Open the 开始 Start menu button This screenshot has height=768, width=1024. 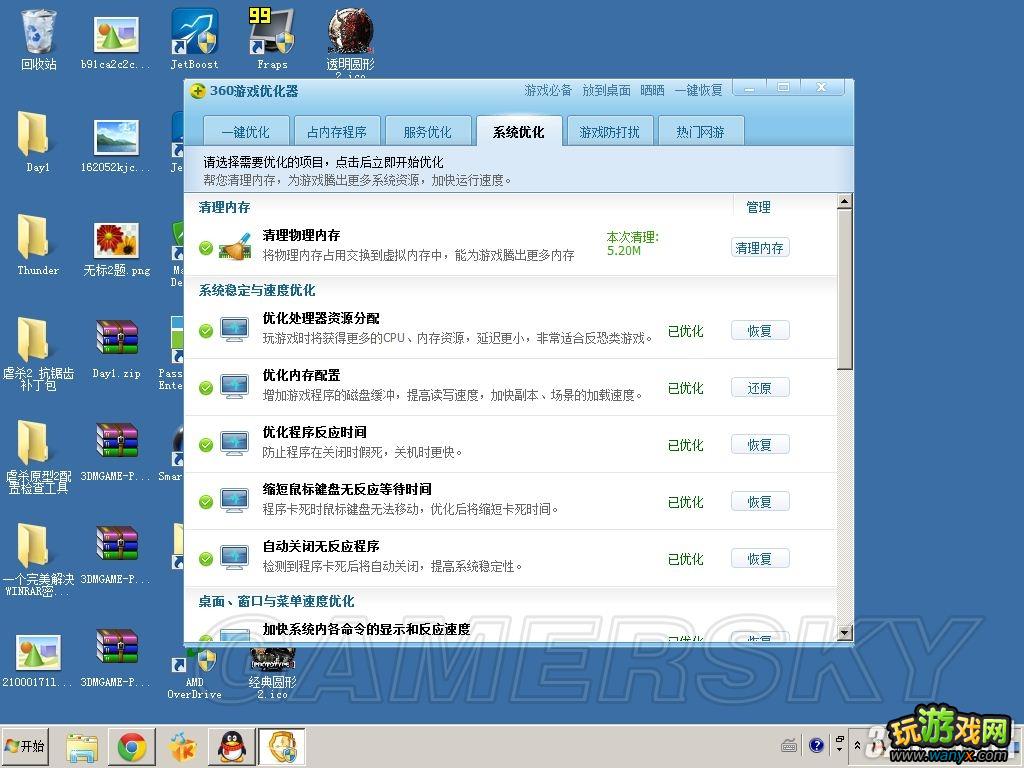pos(25,746)
